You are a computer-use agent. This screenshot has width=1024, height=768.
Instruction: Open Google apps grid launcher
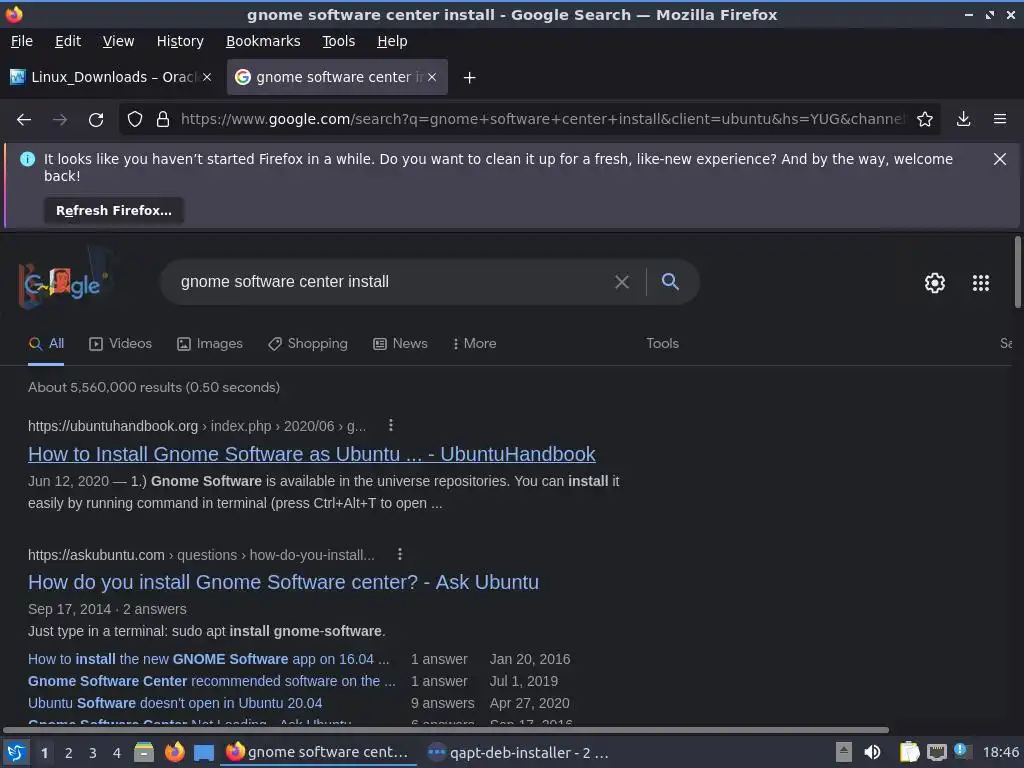click(x=980, y=283)
